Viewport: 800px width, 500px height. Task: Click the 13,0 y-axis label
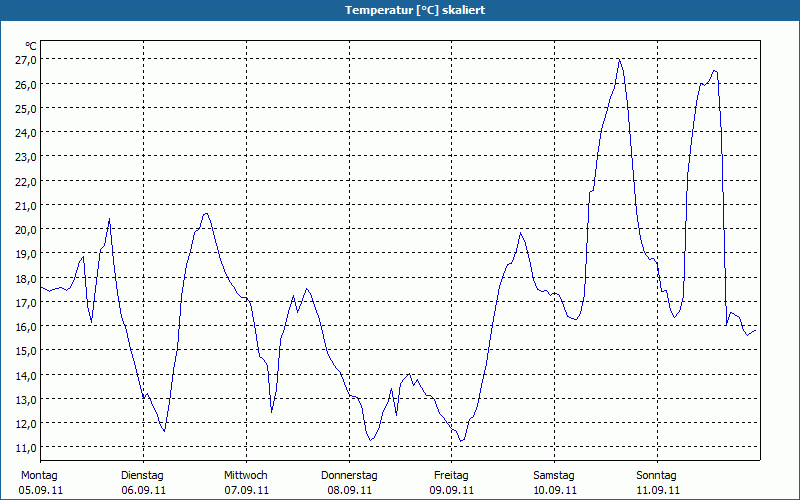26,399
